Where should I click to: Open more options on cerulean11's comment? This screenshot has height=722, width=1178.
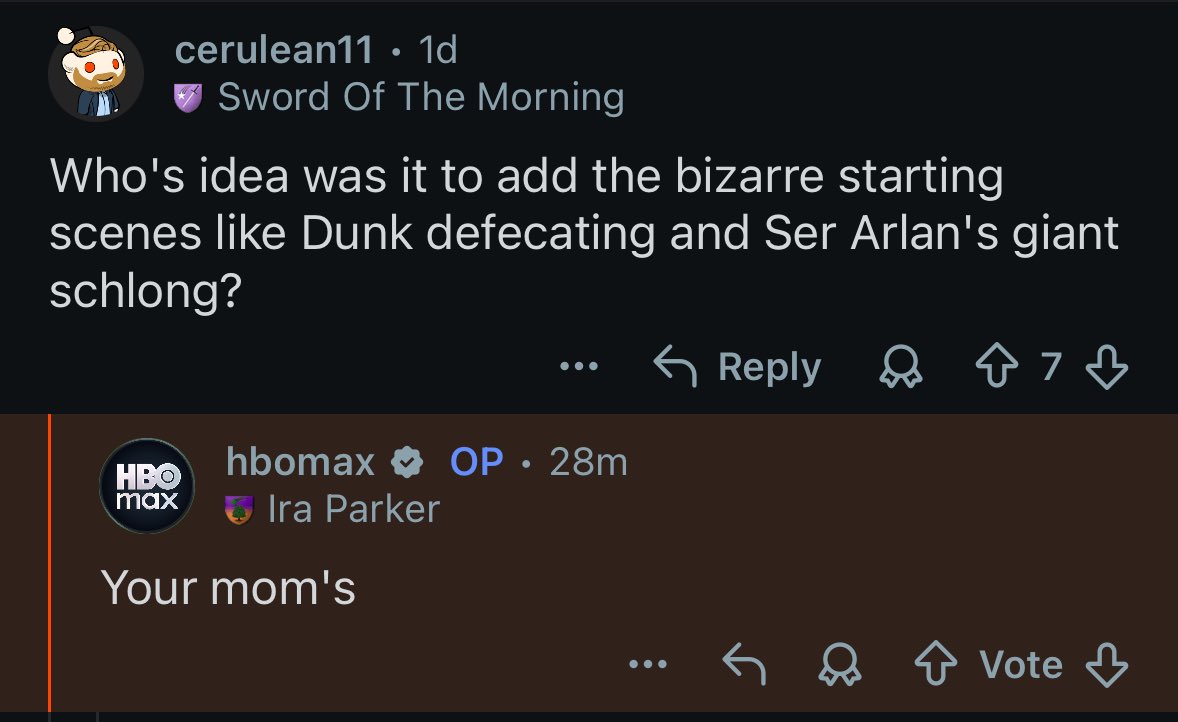click(578, 368)
